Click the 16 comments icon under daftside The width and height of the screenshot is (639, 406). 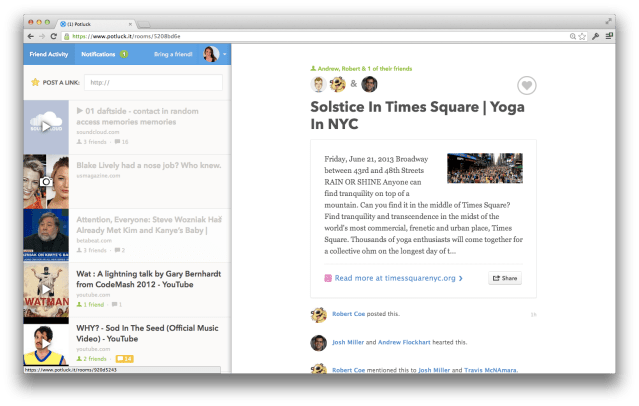pos(121,142)
